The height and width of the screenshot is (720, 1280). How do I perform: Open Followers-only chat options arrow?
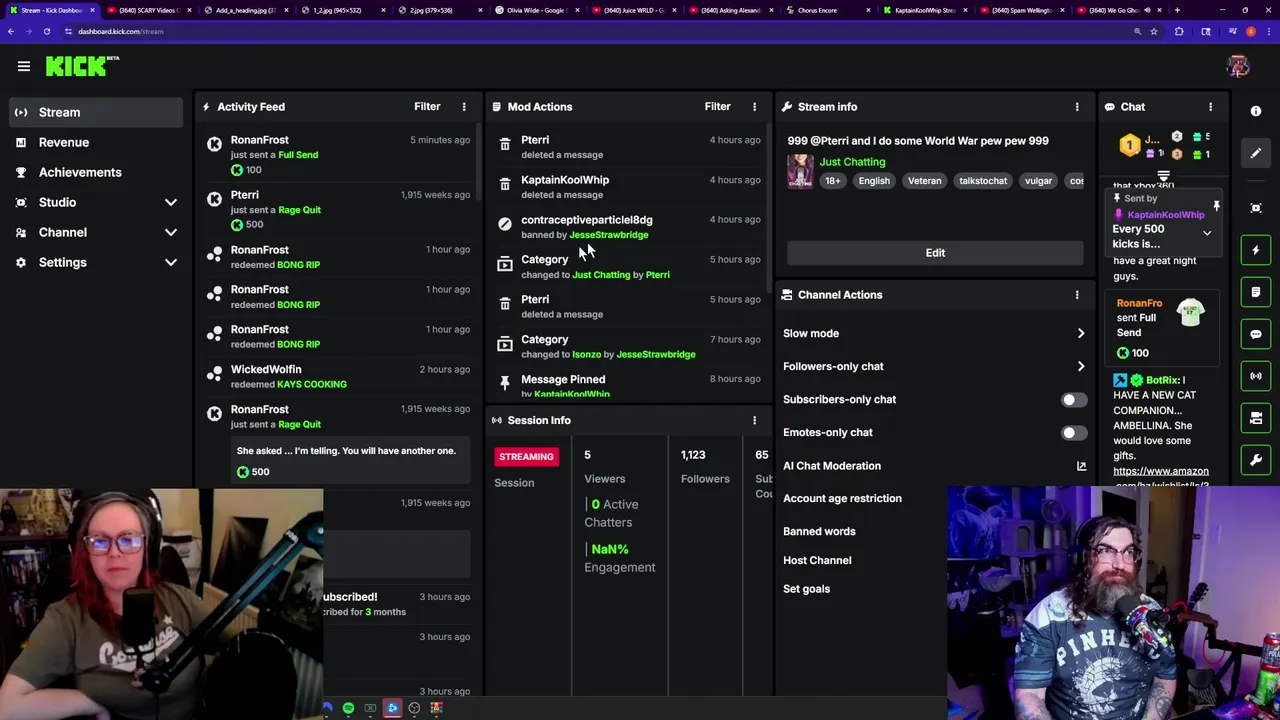tap(1080, 367)
